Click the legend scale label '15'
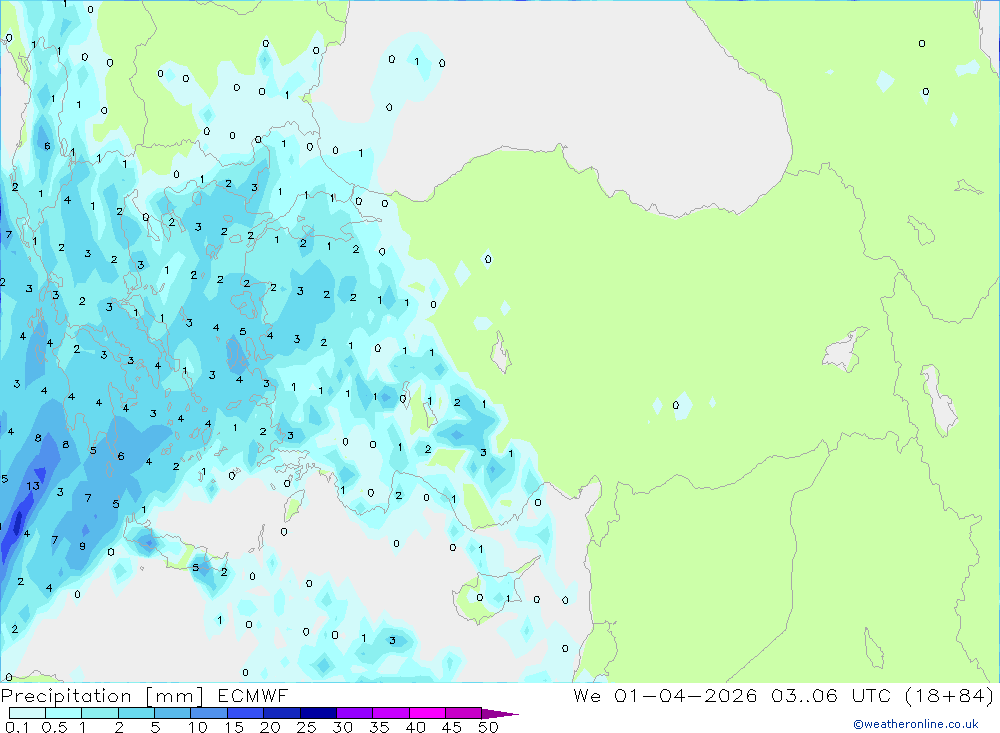The height and width of the screenshot is (733, 1000). click(x=234, y=727)
